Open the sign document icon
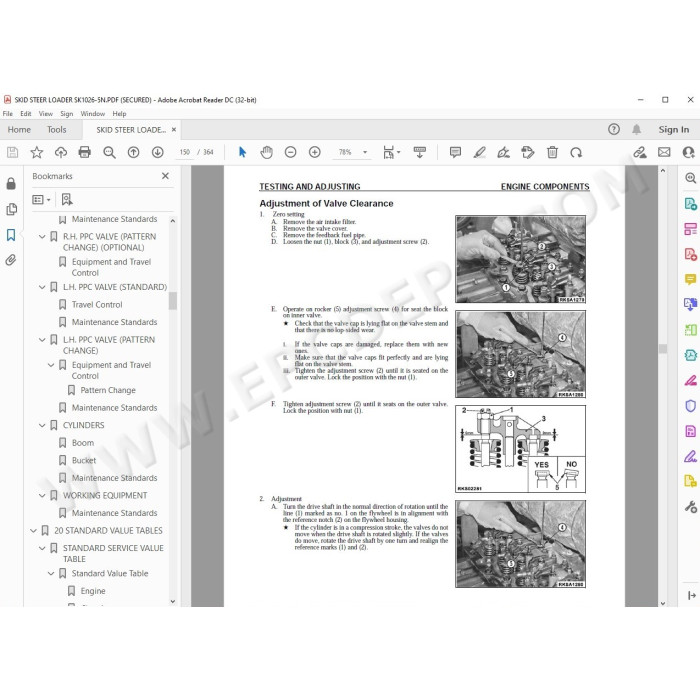Screen dimensions: 700x700 pos(504,153)
